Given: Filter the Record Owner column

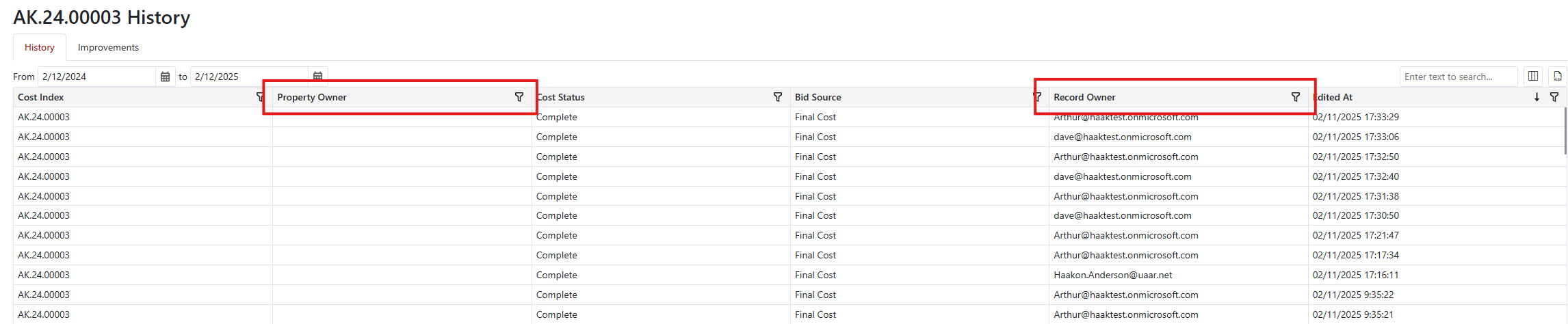Looking at the screenshot, I should (1295, 97).
